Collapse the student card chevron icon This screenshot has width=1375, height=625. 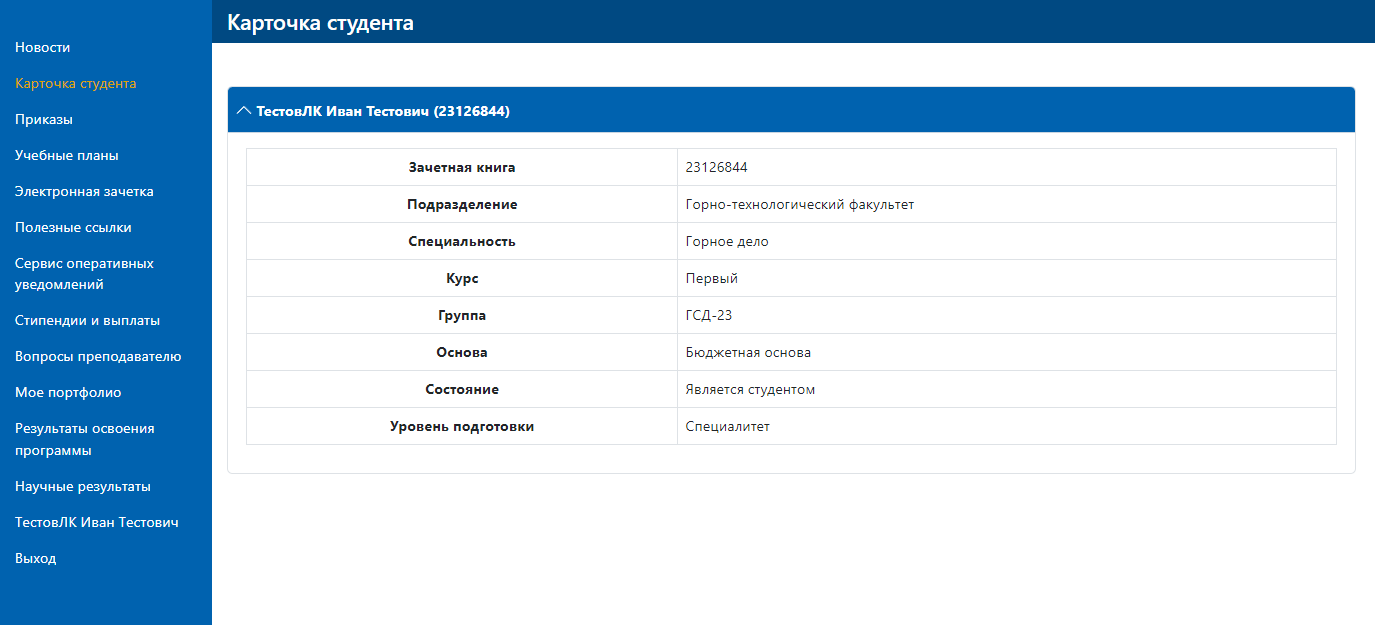click(x=243, y=111)
